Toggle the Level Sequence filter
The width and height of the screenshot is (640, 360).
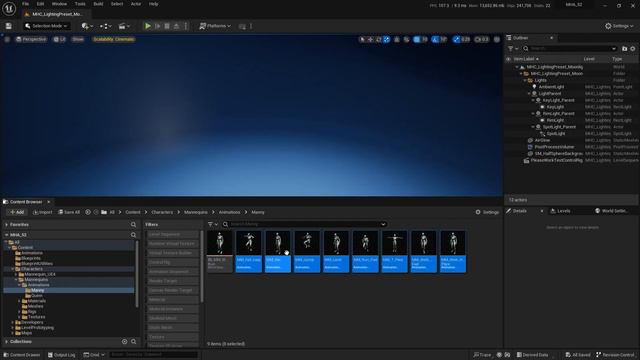coord(172,235)
